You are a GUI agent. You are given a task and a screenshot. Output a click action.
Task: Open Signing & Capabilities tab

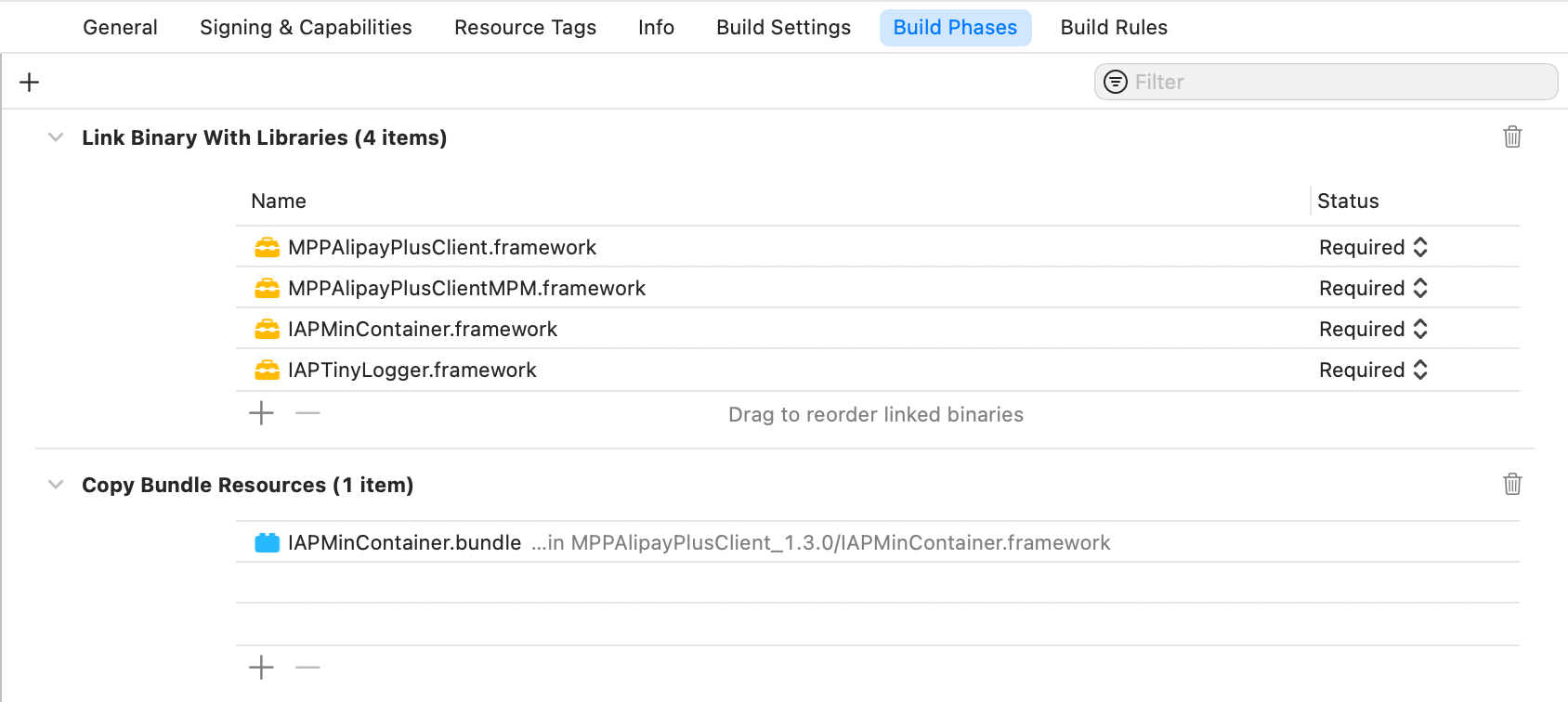(306, 28)
